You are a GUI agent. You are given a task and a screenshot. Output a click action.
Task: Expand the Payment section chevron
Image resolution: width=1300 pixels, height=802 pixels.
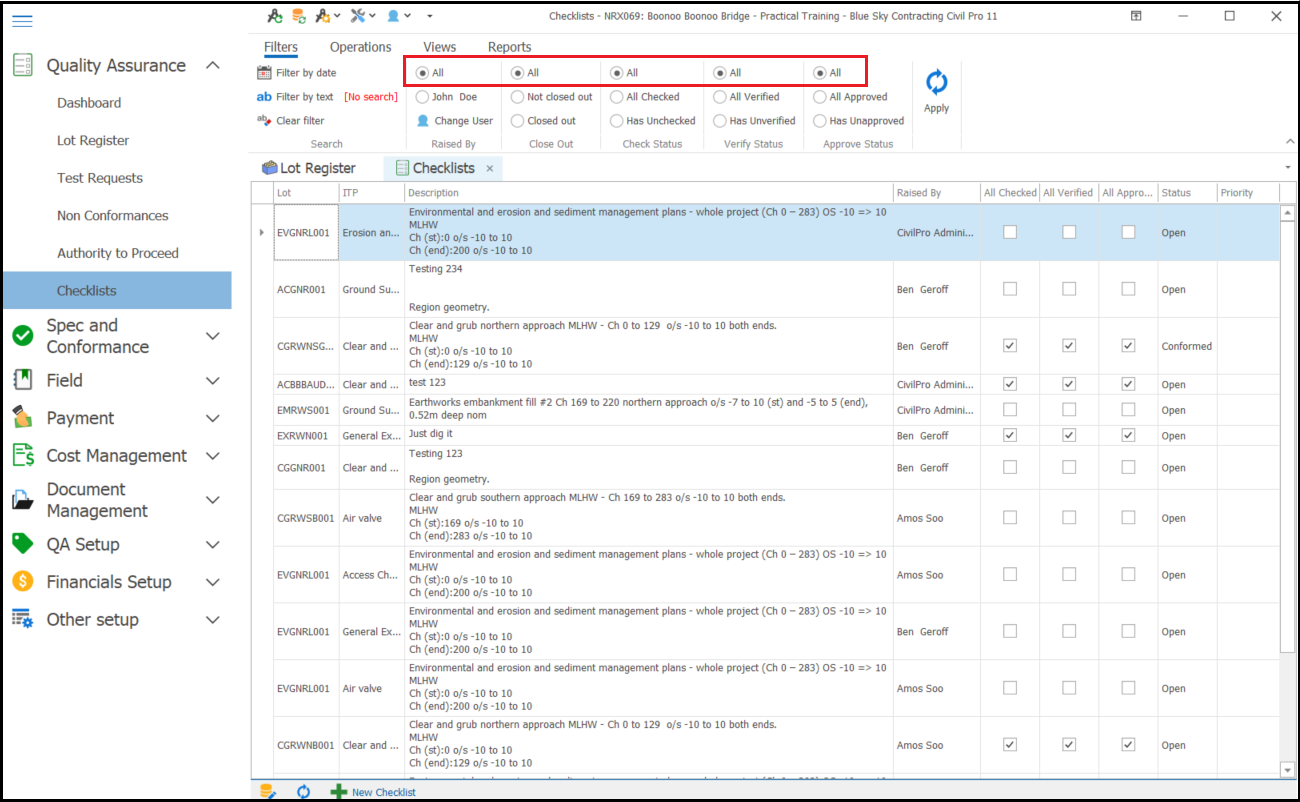(x=212, y=418)
